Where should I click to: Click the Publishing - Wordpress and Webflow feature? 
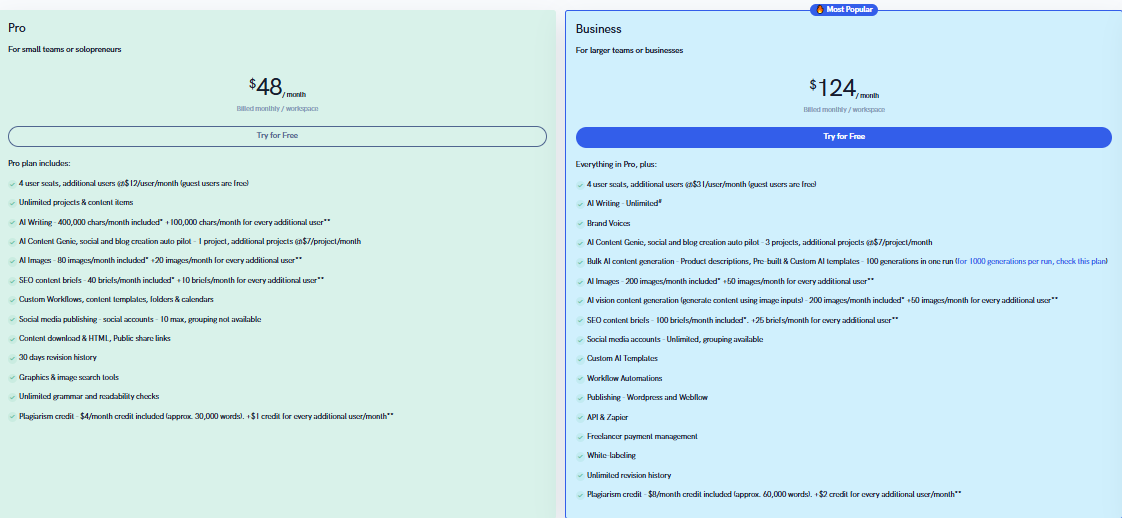pyautogui.click(x=647, y=397)
